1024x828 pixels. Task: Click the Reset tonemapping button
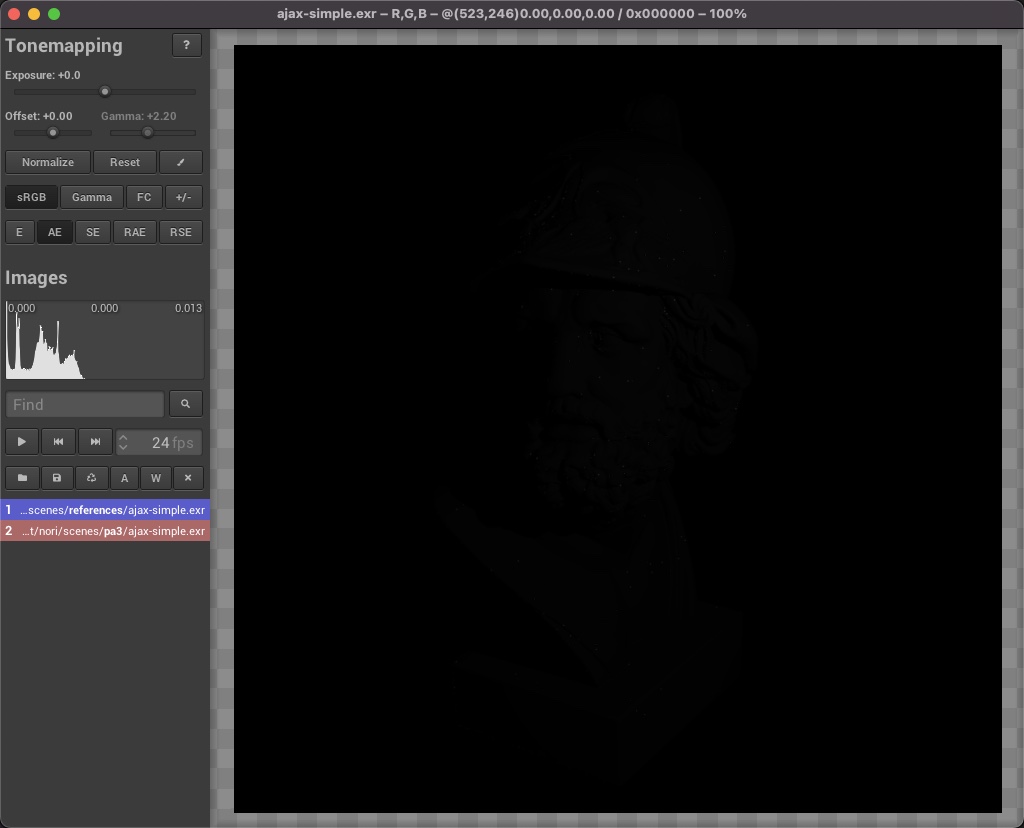click(125, 162)
